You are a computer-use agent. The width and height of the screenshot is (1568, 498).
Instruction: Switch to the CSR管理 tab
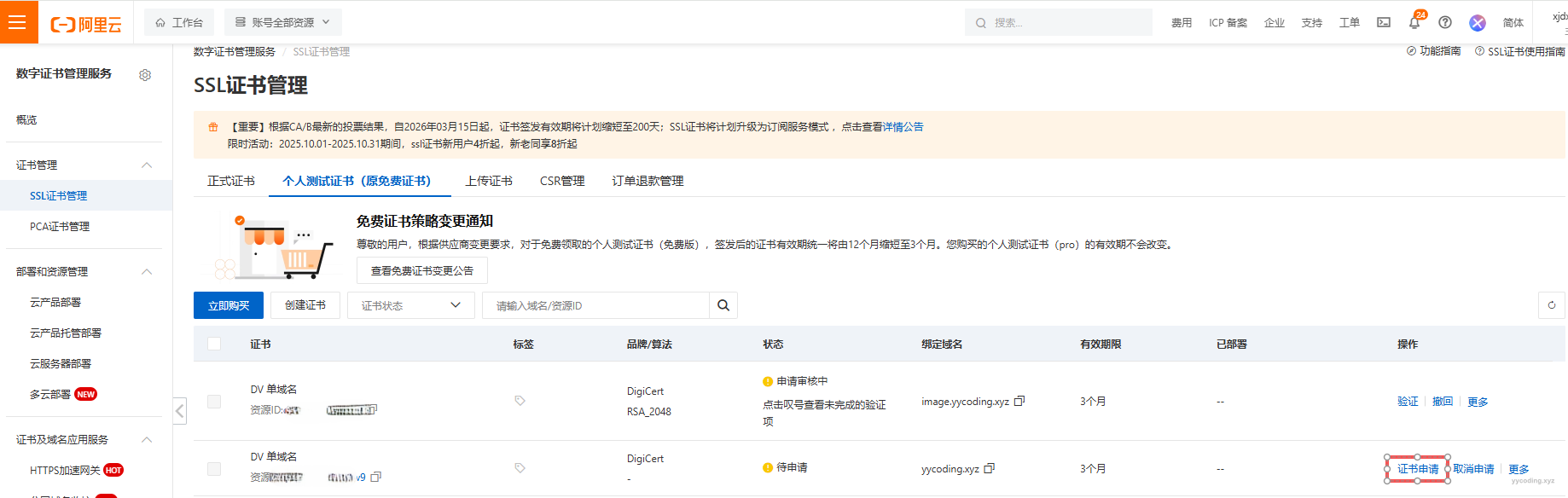coord(561,181)
